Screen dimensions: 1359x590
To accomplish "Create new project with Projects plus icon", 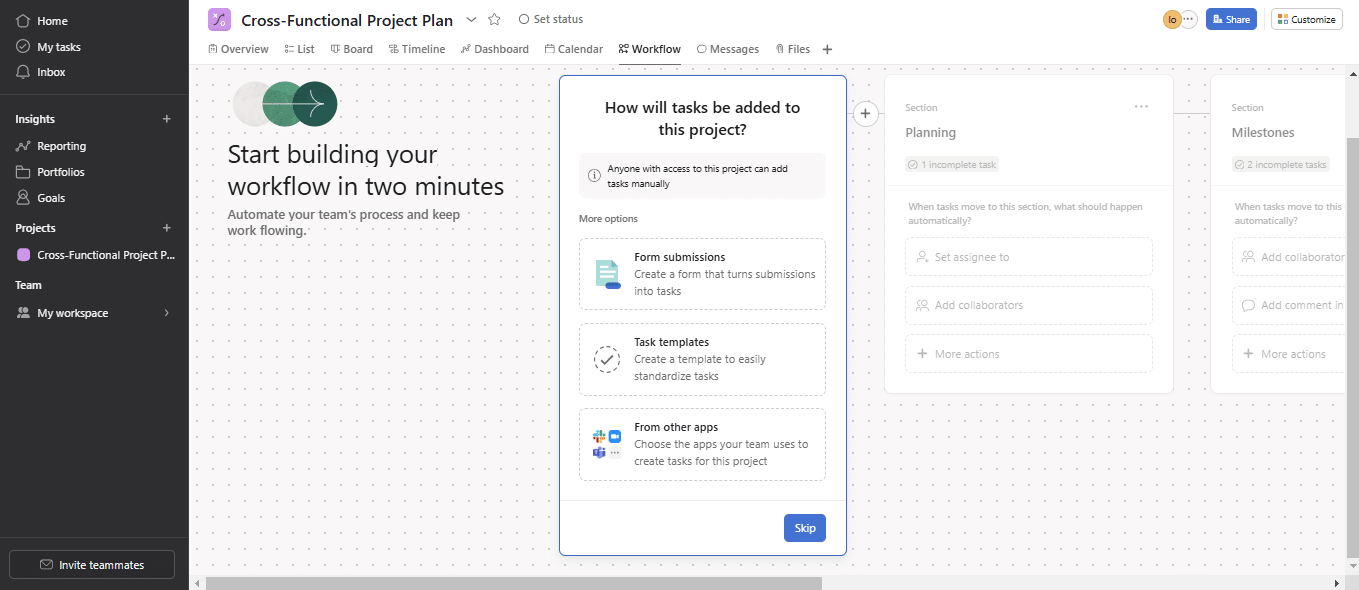I will (167, 228).
